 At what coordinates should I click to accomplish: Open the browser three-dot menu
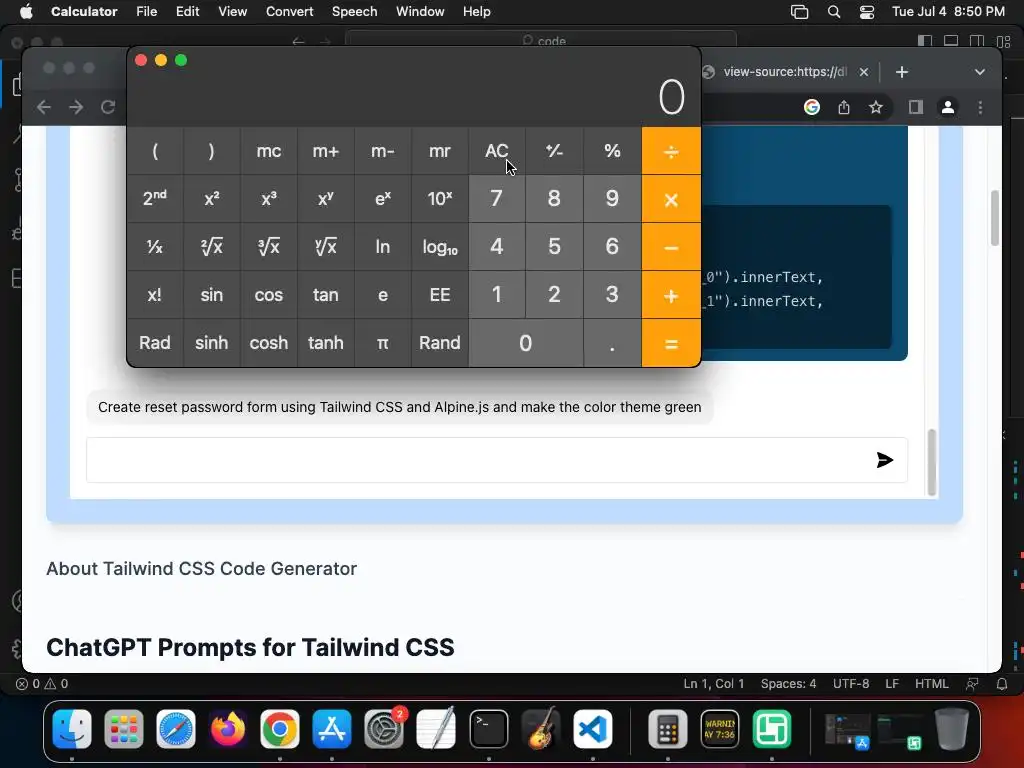point(980,107)
